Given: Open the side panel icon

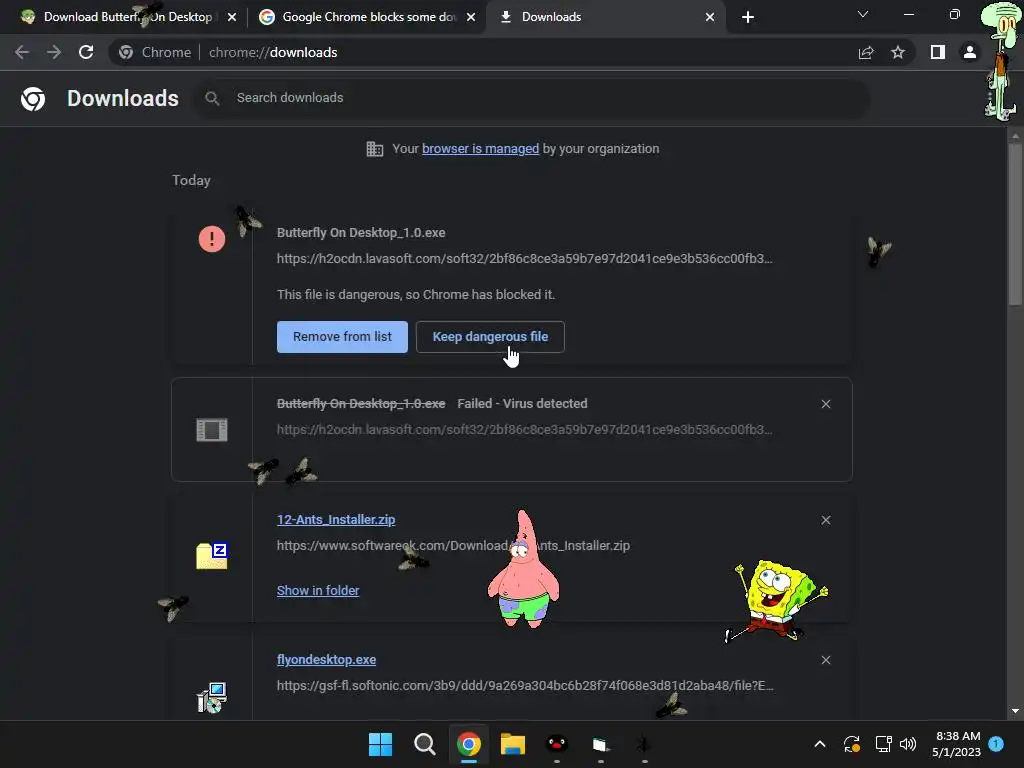Looking at the screenshot, I should coord(938,52).
